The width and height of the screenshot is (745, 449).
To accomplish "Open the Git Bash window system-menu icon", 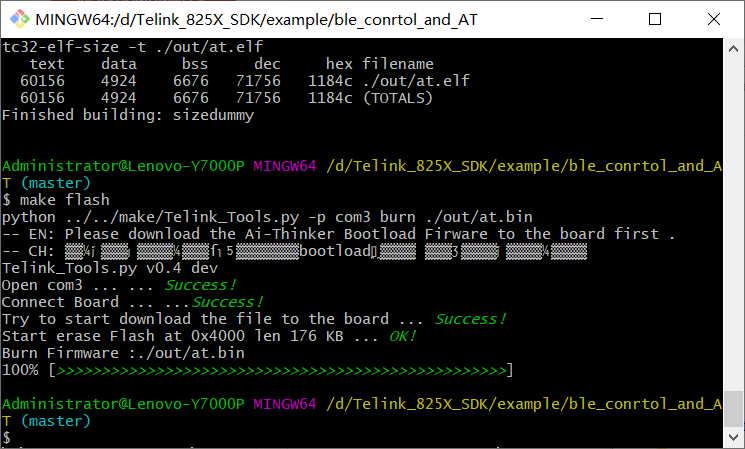I will (x=19, y=19).
